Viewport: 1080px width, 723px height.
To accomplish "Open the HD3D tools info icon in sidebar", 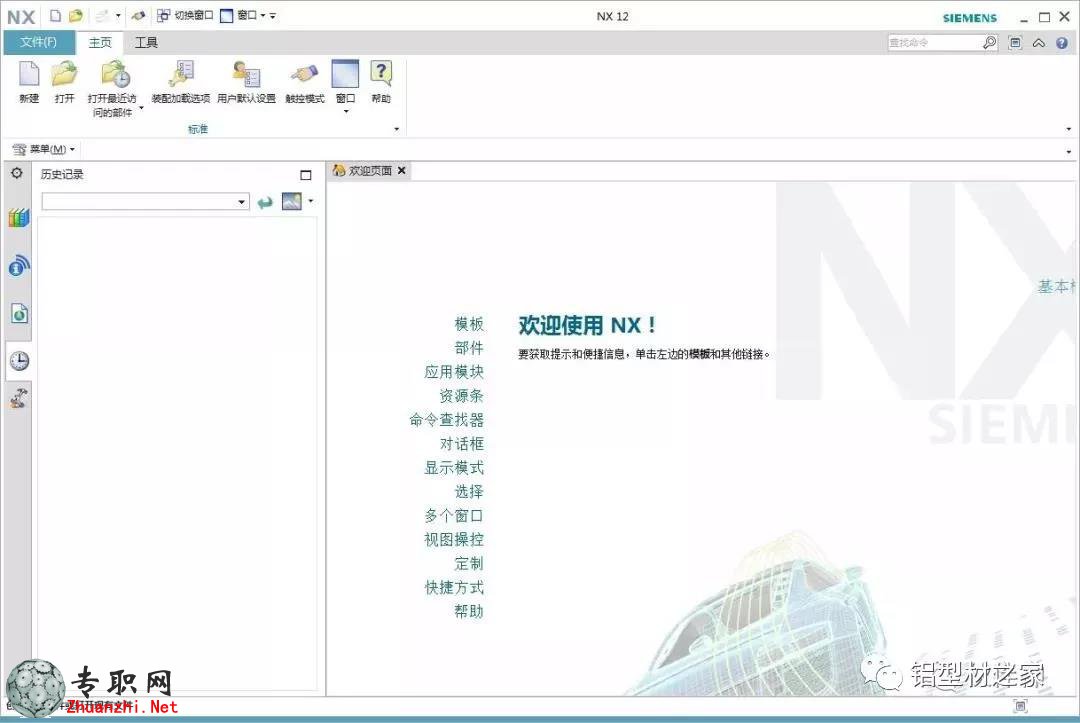I will (x=19, y=266).
